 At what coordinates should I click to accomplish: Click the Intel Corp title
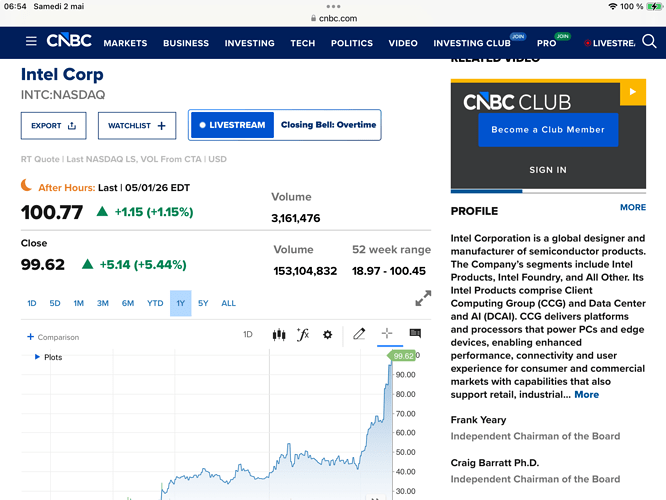[x=62, y=74]
